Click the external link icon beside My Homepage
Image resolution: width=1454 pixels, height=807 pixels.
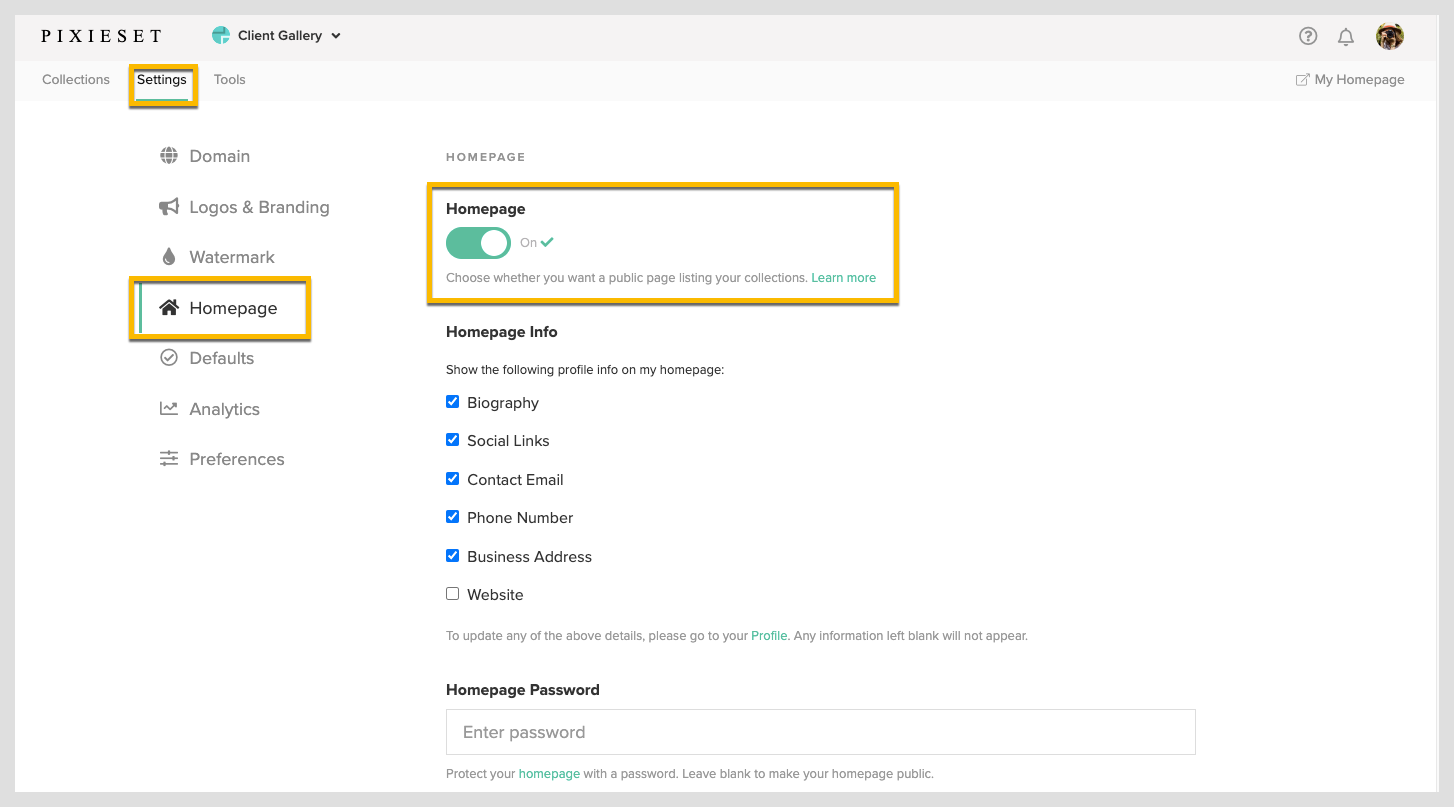(x=1302, y=80)
